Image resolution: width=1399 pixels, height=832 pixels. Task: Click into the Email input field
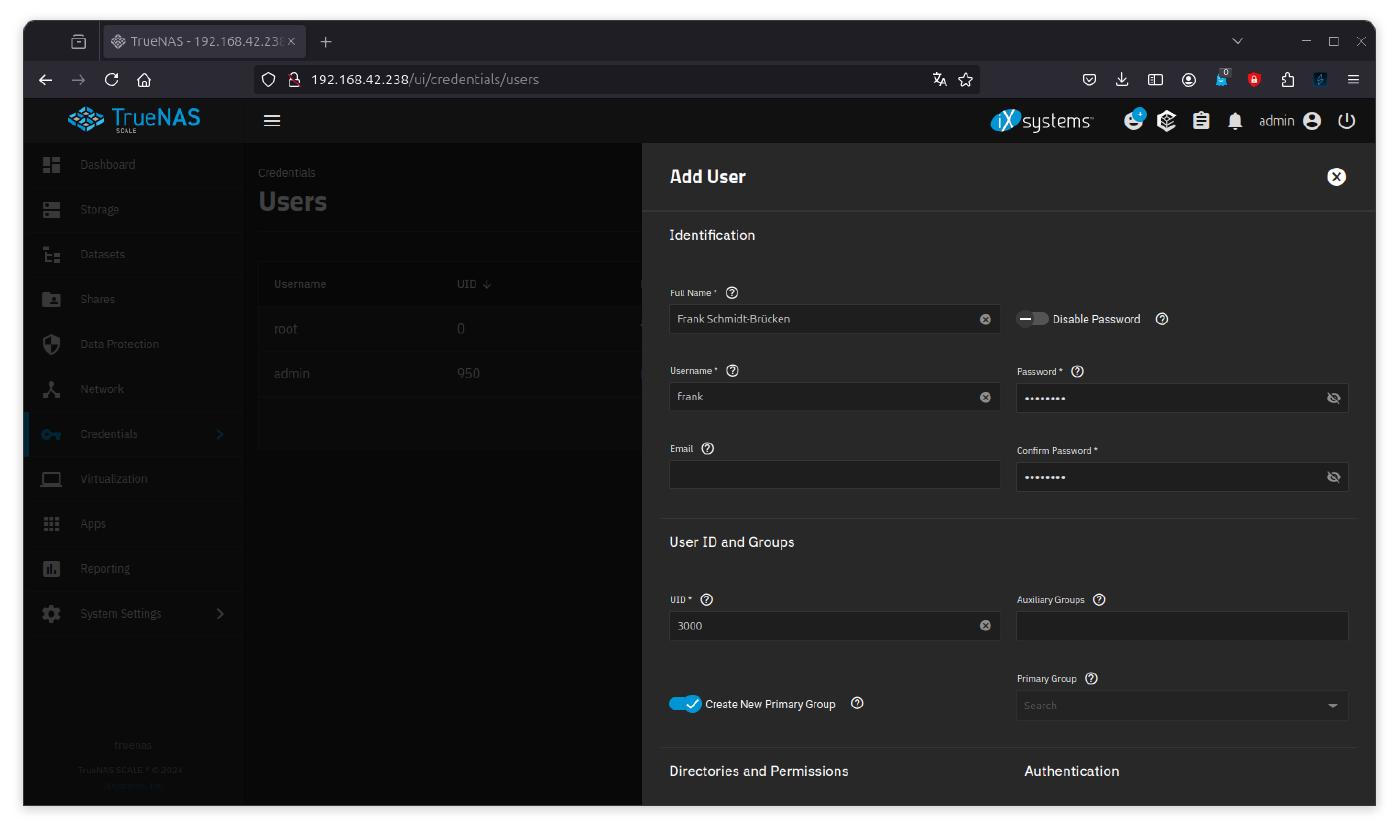pos(834,475)
